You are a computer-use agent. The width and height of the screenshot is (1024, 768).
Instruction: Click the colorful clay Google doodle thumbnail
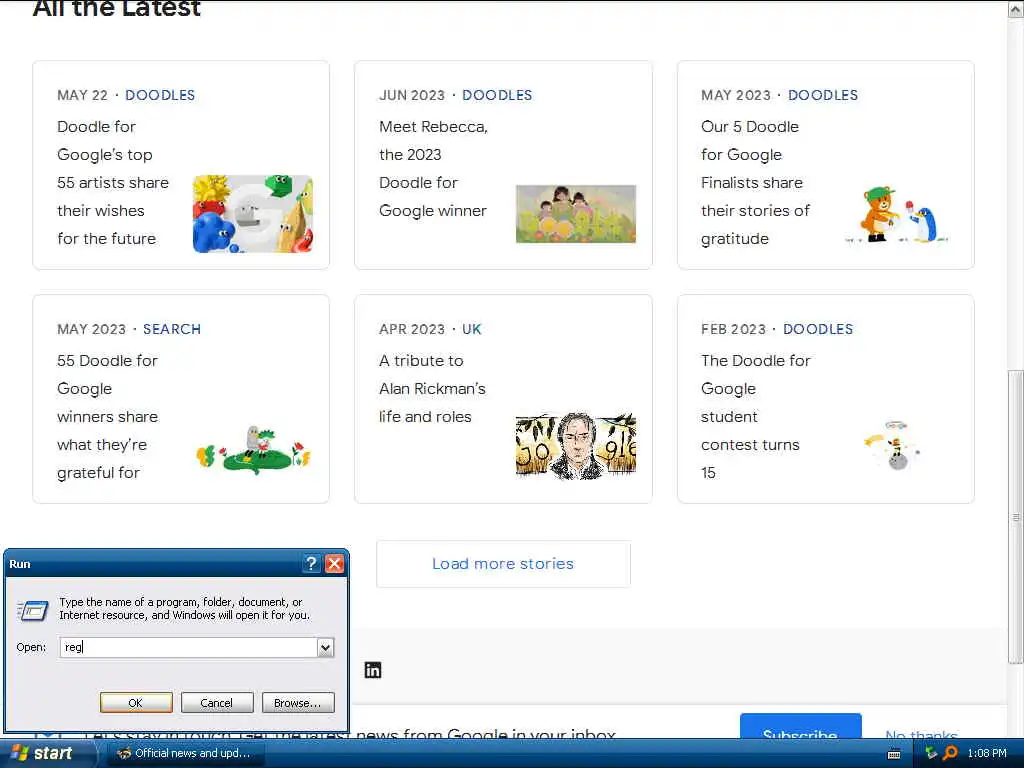pyautogui.click(x=253, y=214)
